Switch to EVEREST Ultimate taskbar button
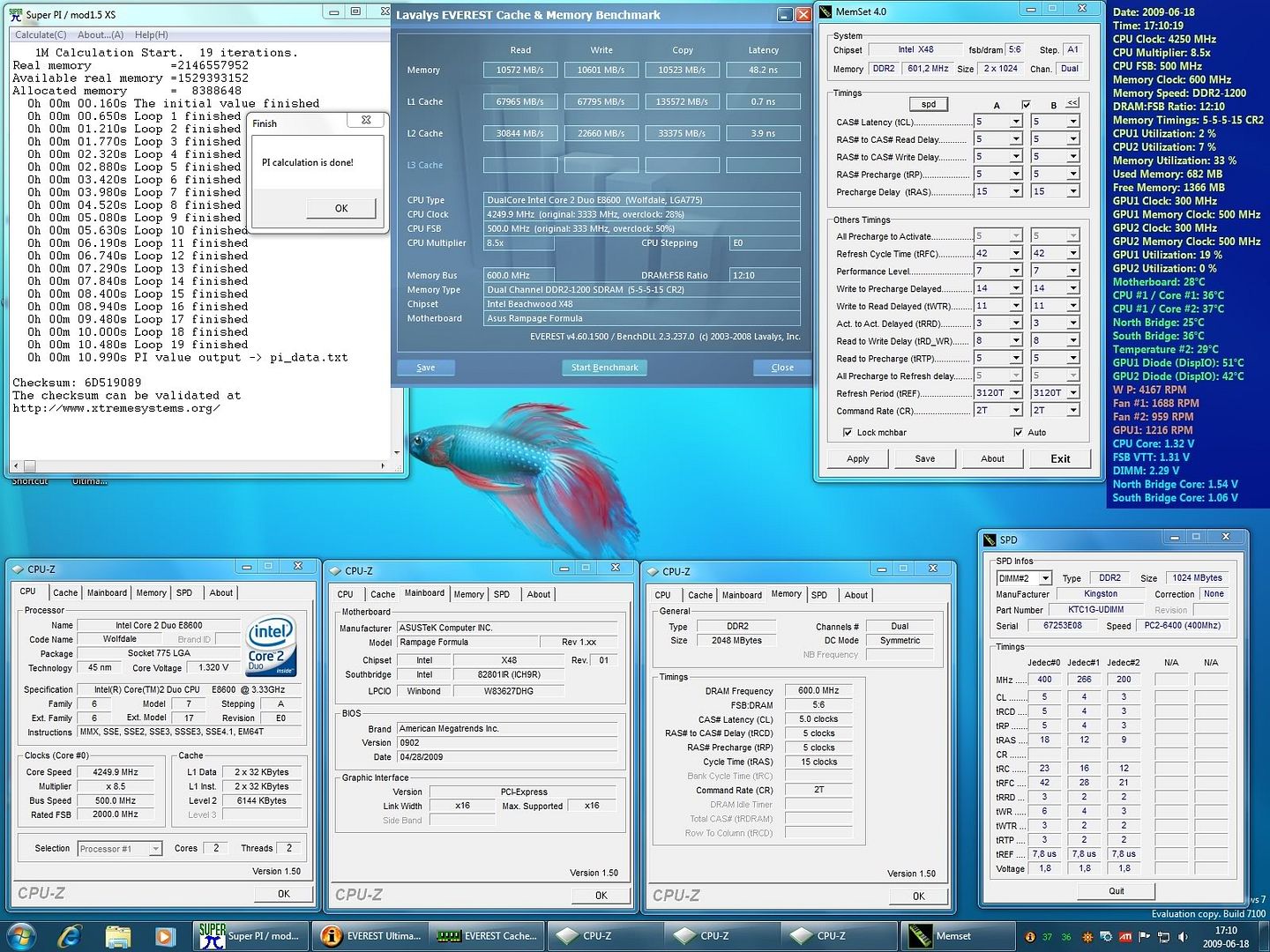The width and height of the screenshot is (1270, 952). (x=371, y=936)
